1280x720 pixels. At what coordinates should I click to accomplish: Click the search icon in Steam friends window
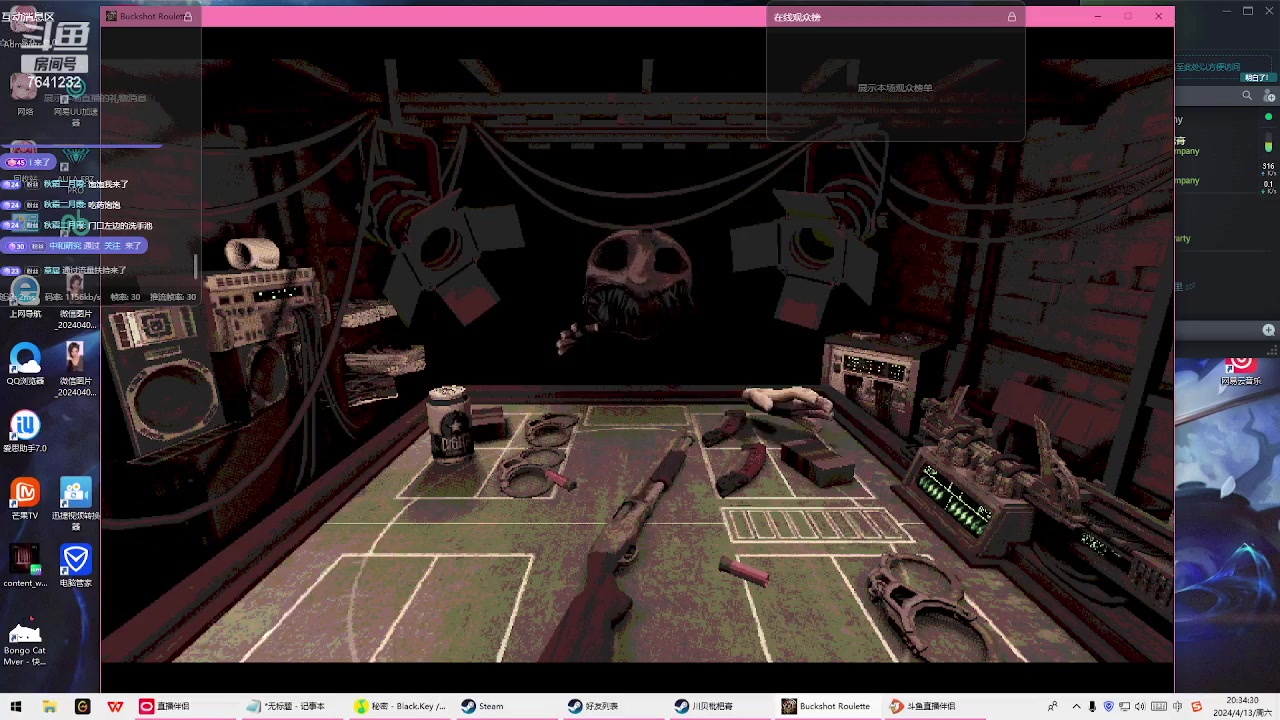1247,96
